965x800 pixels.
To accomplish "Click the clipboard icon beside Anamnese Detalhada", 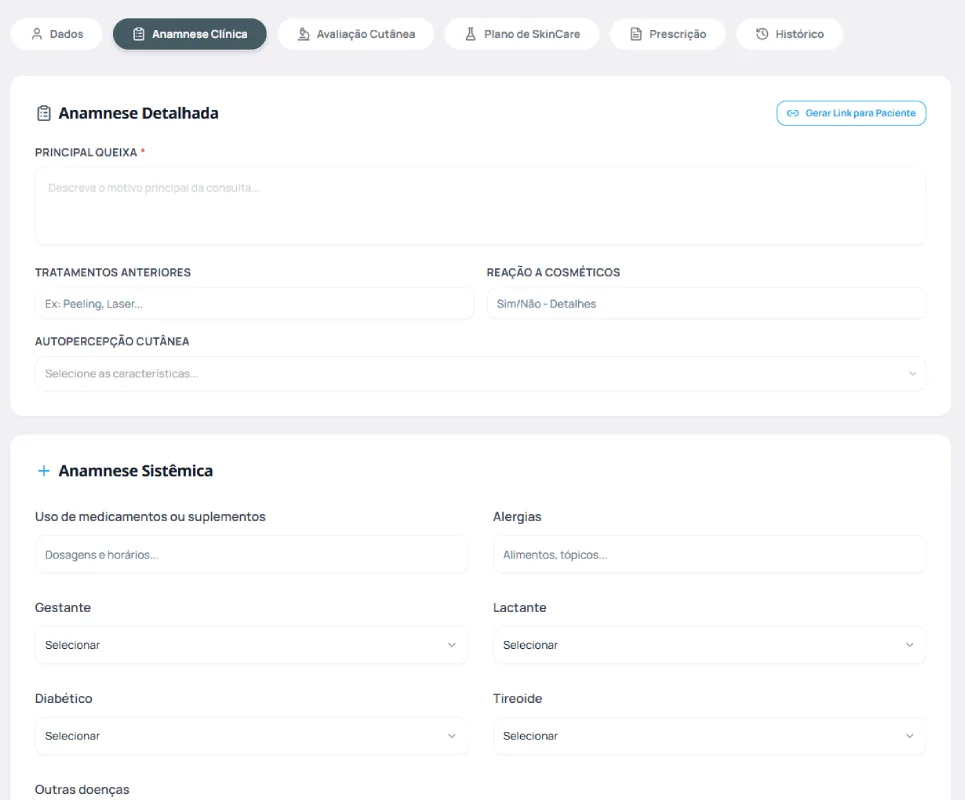I will [x=43, y=113].
